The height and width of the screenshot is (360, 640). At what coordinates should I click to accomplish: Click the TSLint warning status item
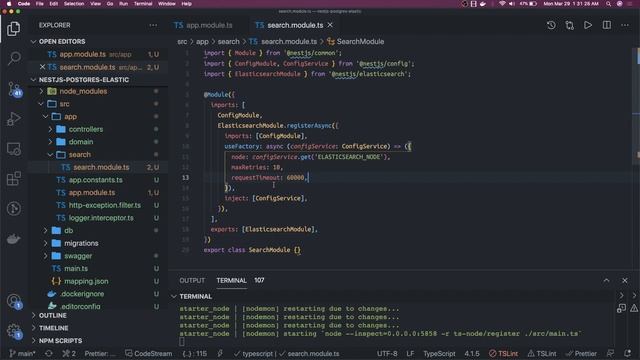pos(542,353)
